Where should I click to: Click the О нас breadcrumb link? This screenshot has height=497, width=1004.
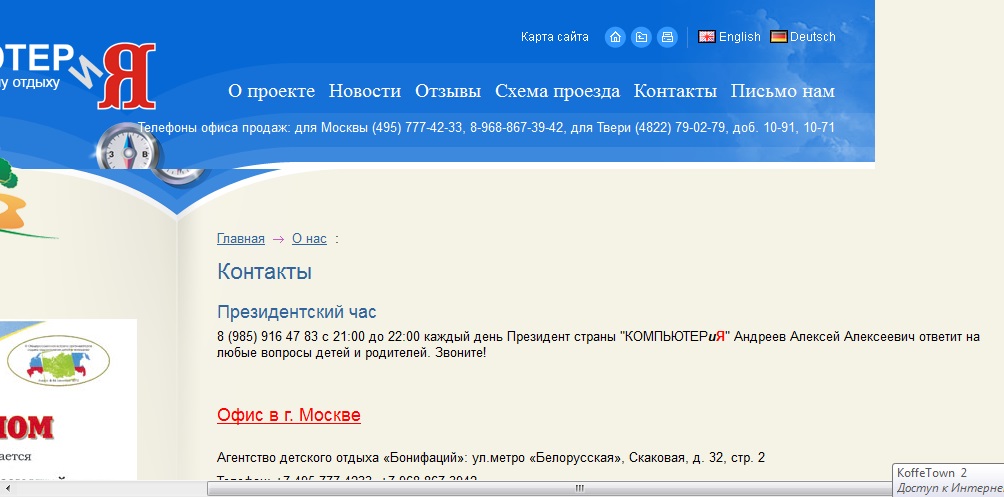309,239
